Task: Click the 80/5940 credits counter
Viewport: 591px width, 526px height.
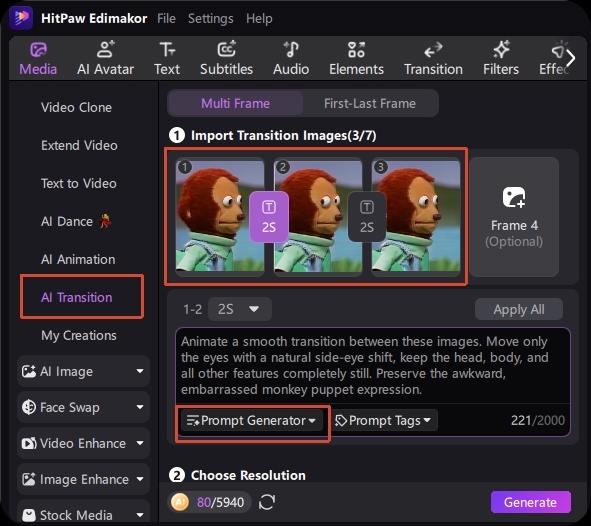Action: [x=220, y=502]
